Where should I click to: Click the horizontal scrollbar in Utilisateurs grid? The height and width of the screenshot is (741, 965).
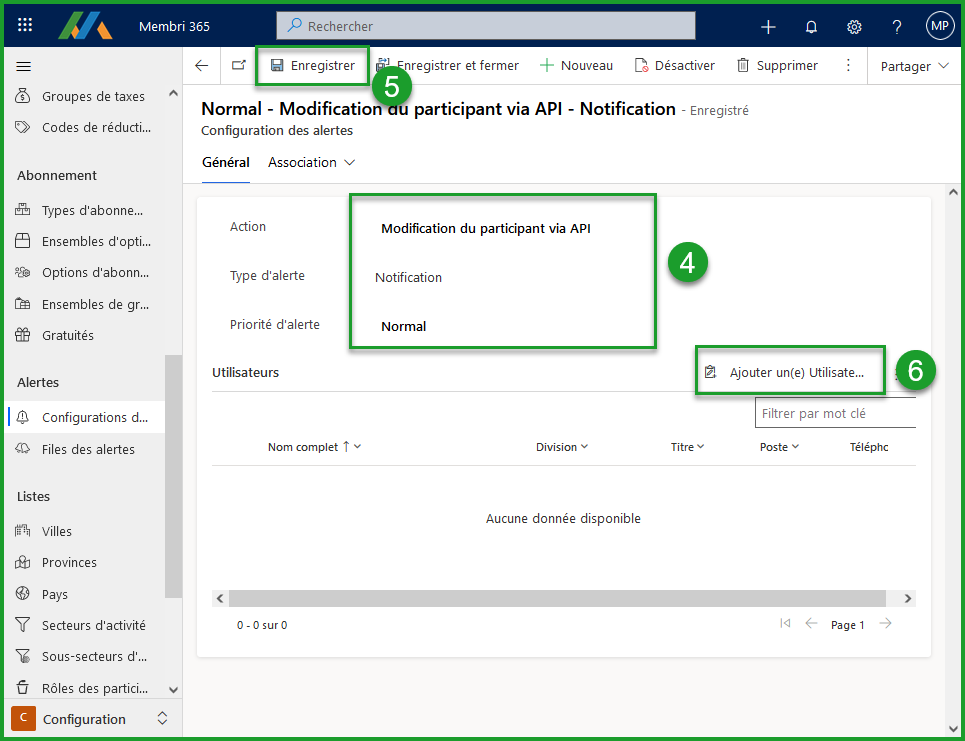557,598
